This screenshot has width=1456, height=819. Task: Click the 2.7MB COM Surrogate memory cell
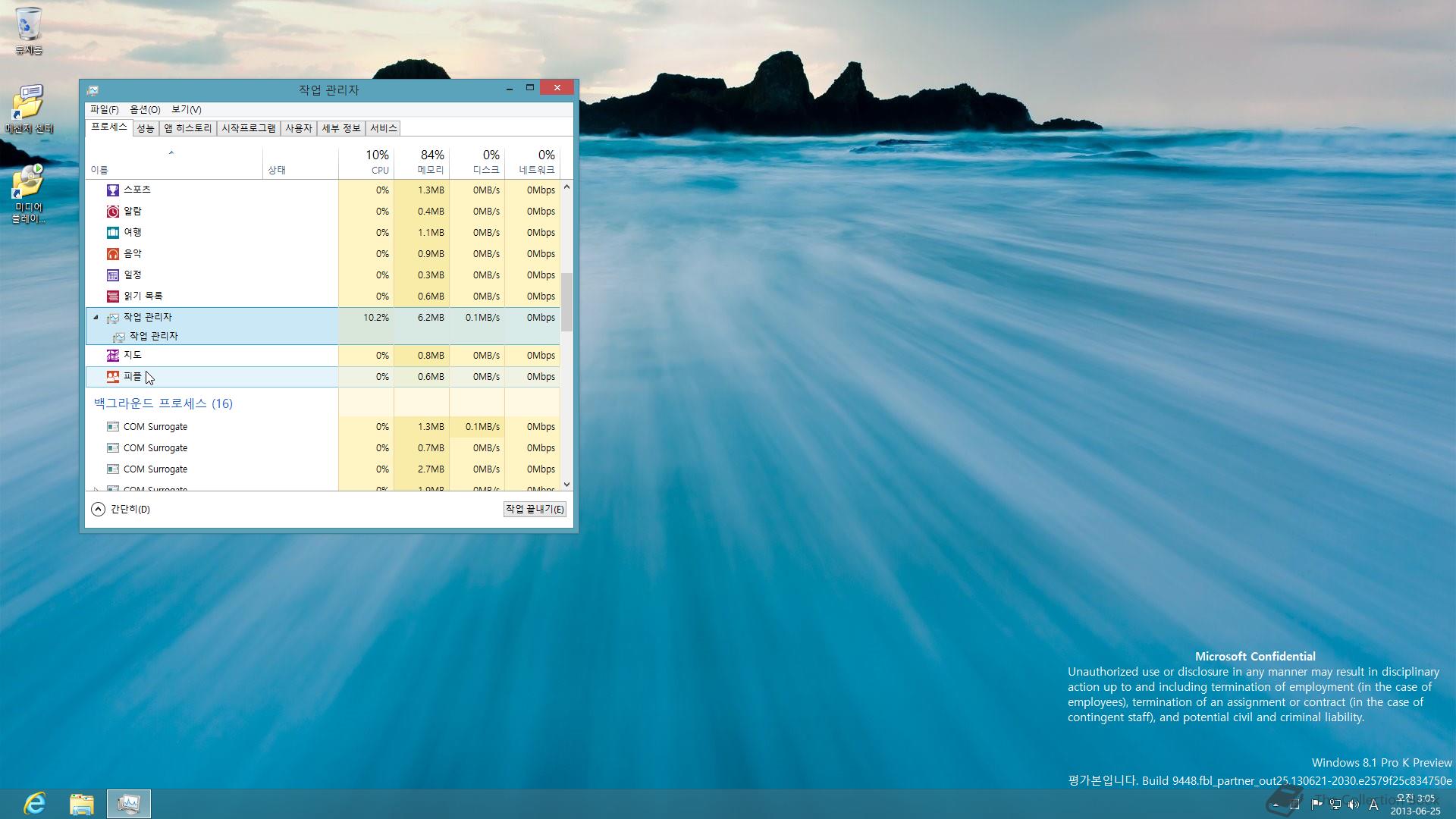pyautogui.click(x=422, y=469)
